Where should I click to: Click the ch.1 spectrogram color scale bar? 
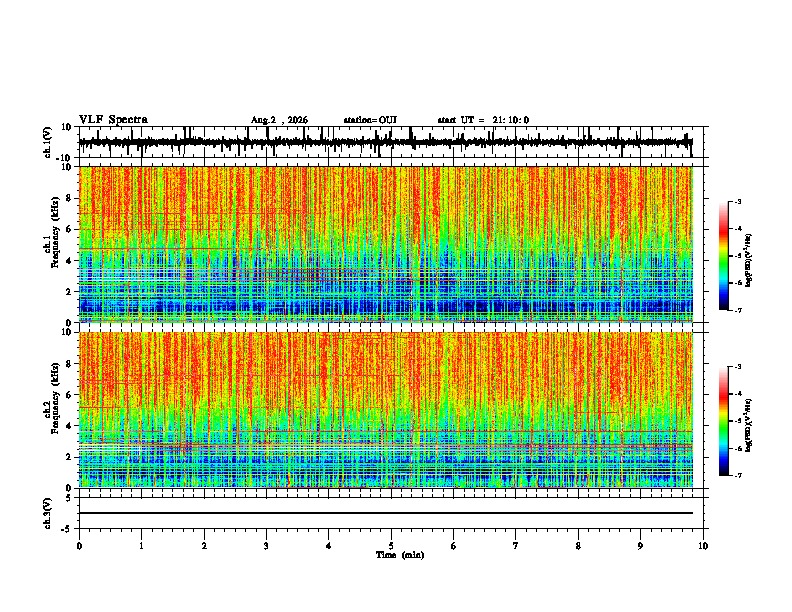[x=723, y=256]
